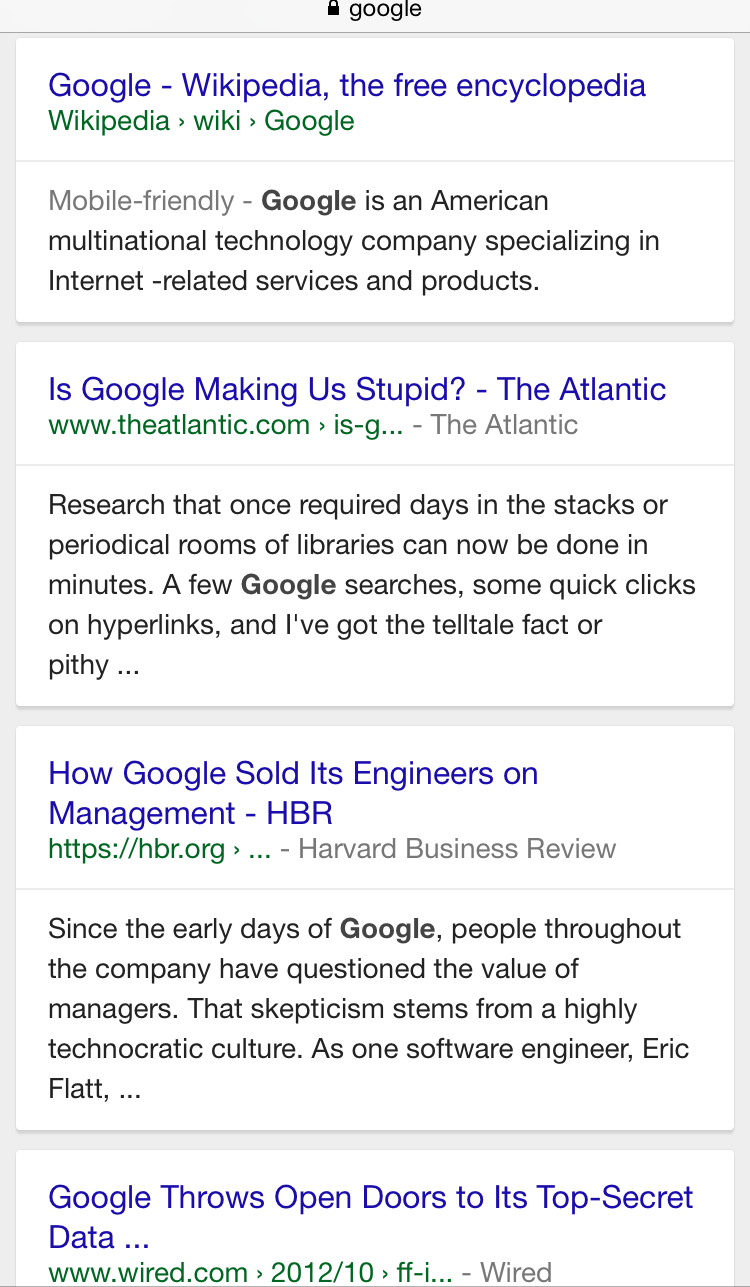
Task: Tap the gray The Atlantic source label
Action: point(505,425)
